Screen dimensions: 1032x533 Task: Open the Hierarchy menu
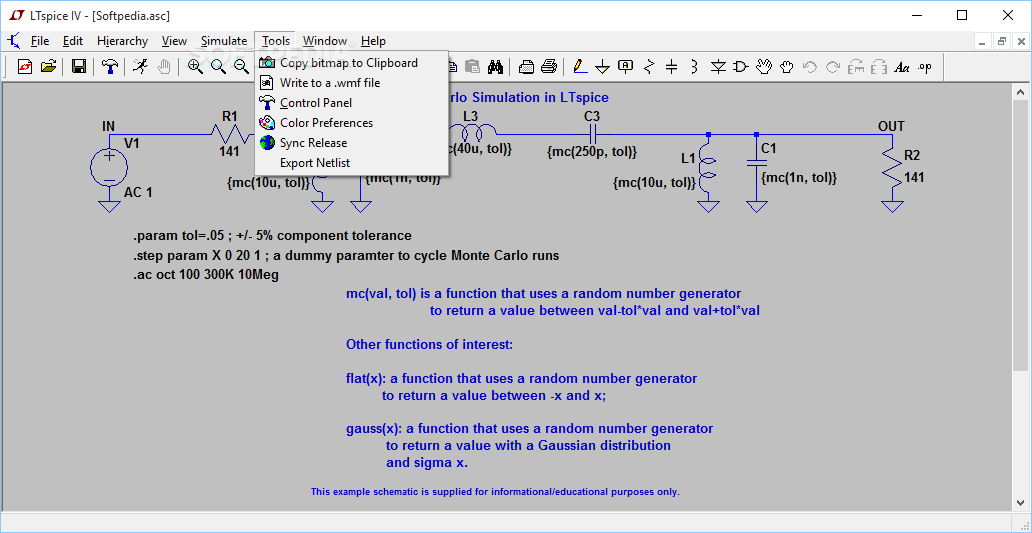122,41
